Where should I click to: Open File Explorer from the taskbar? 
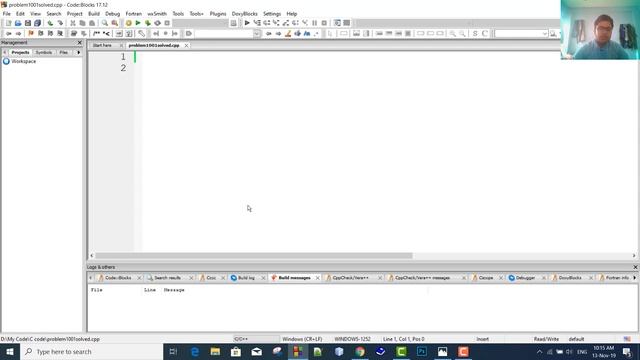click(215, 351)
